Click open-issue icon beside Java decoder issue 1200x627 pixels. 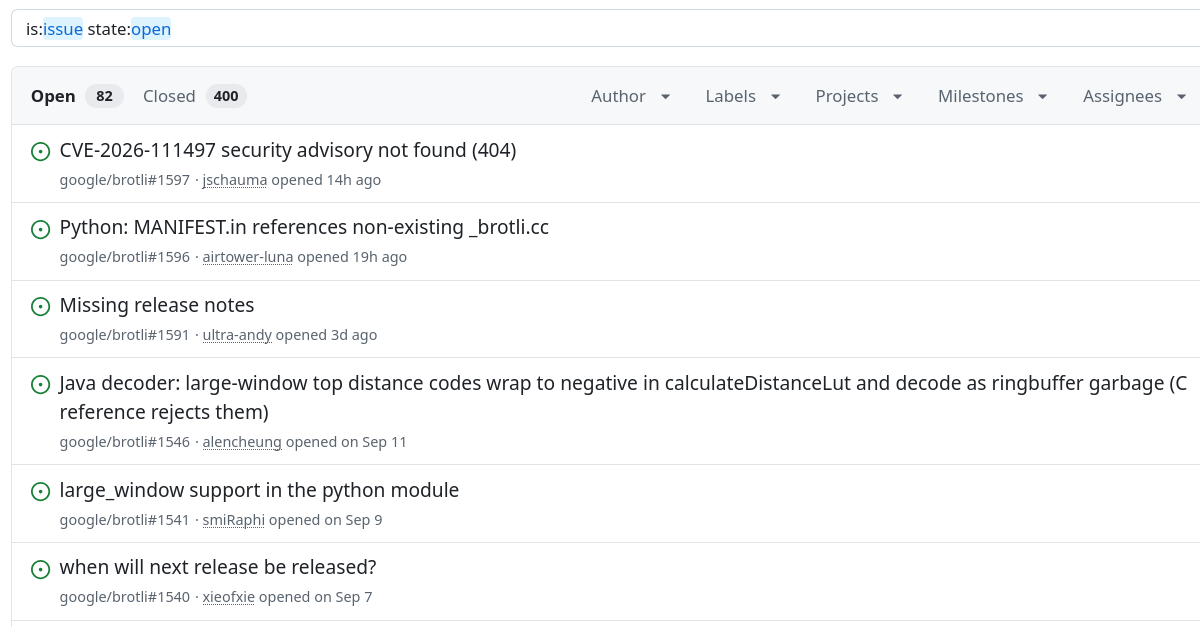(41, 384)
